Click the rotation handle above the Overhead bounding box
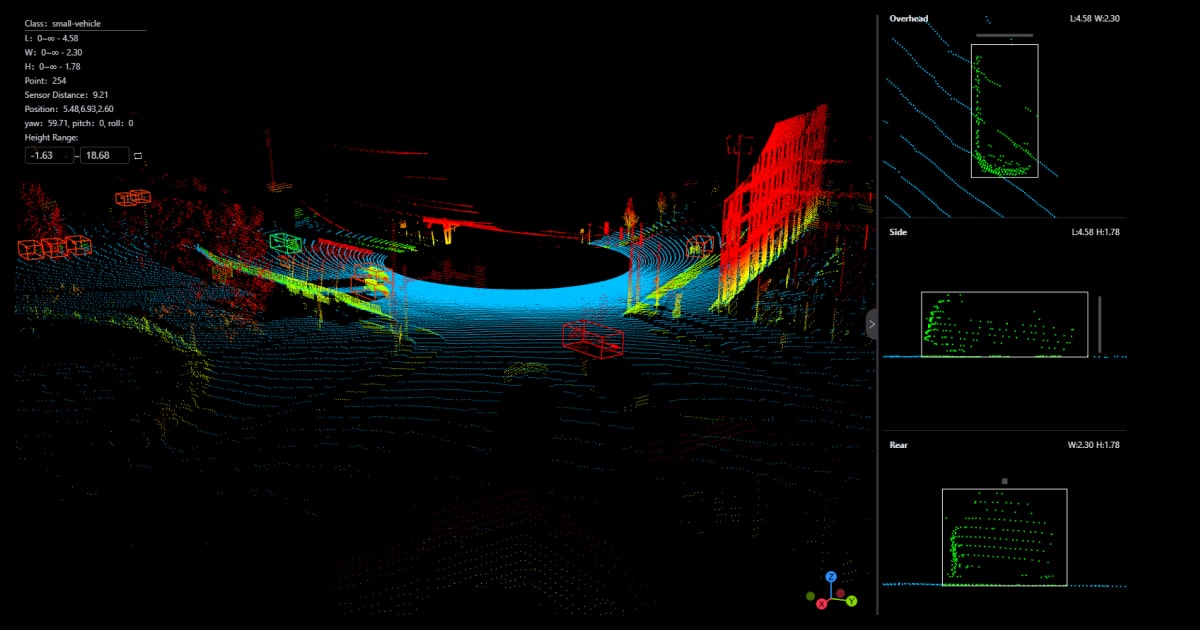The height and width of the screenshot is (630, 1200). pyautogui.click(x=1004, y=33)
